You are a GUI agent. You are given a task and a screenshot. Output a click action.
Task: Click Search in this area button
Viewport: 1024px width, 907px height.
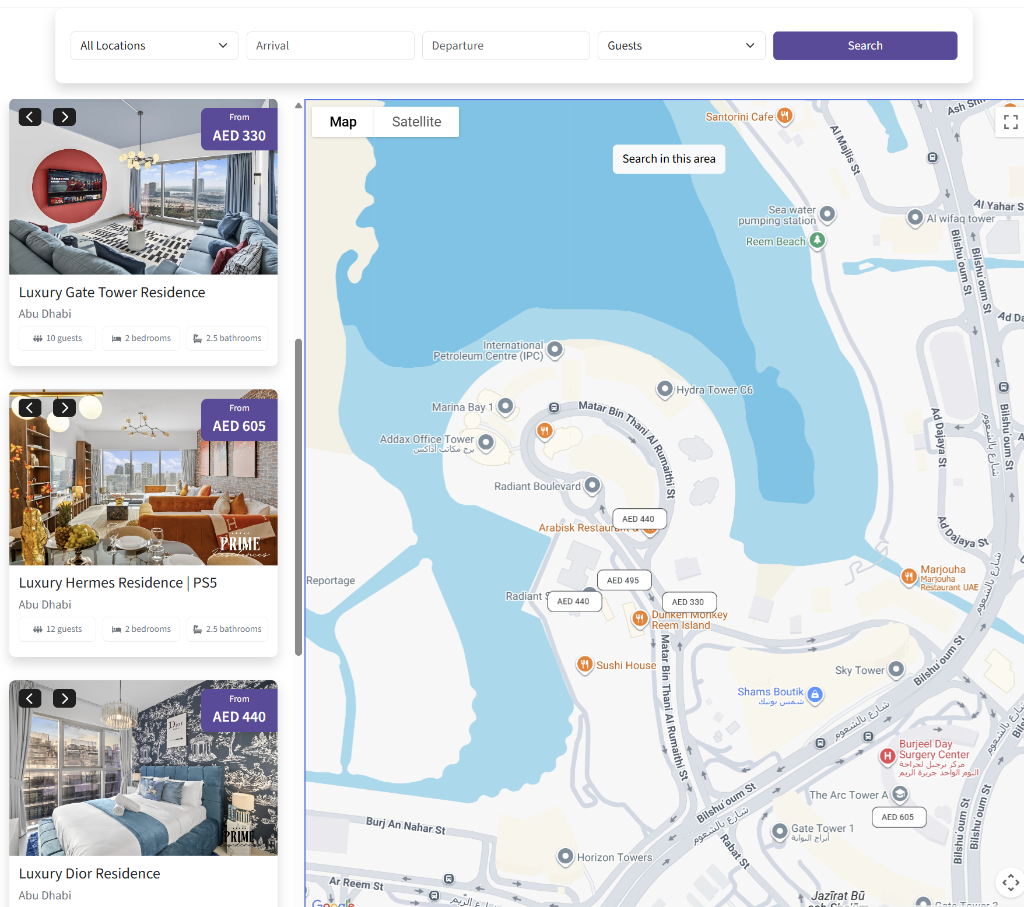pyautogui.click(x=669, y=159)
